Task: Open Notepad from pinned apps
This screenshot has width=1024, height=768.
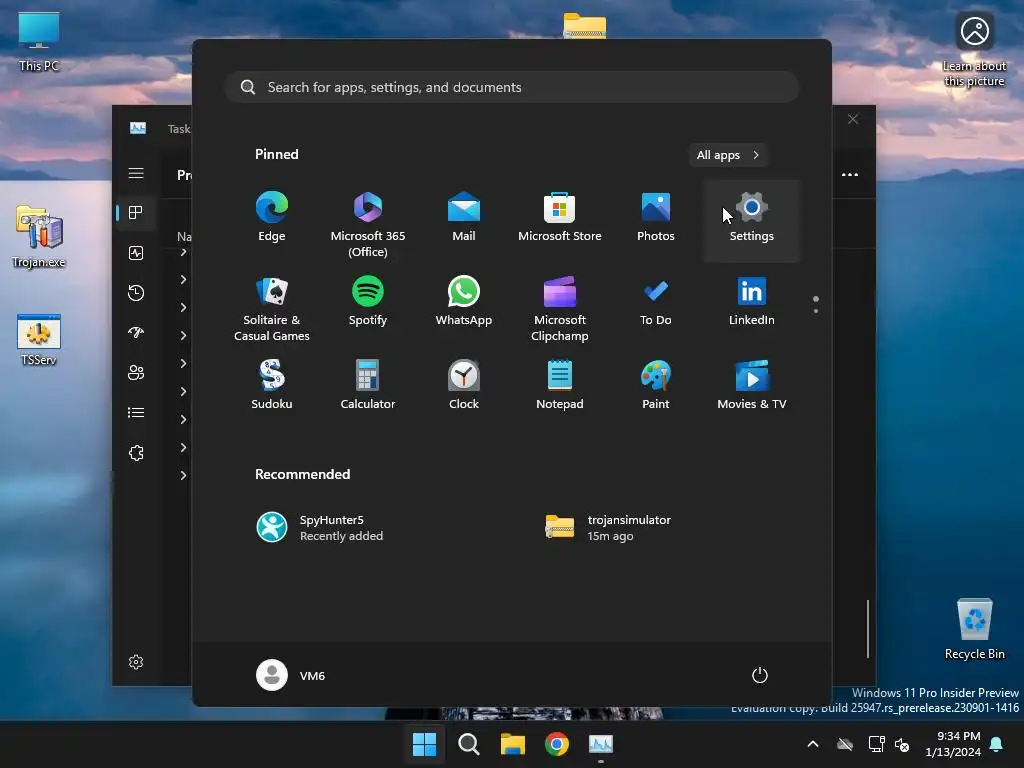Action: (560, 385)
